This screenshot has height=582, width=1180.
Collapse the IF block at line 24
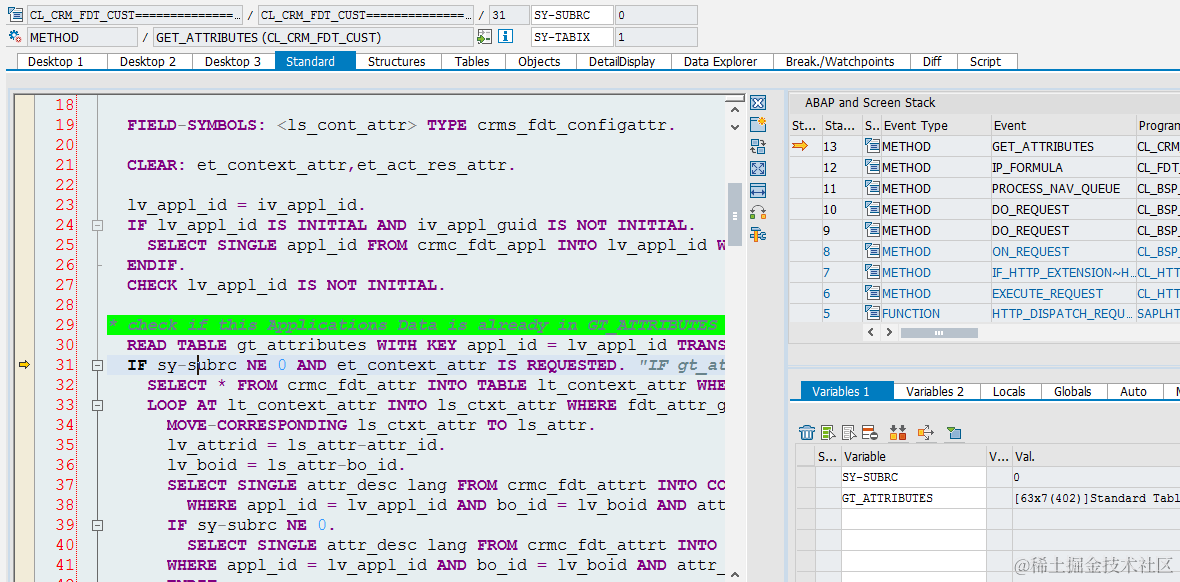[96, 225]
